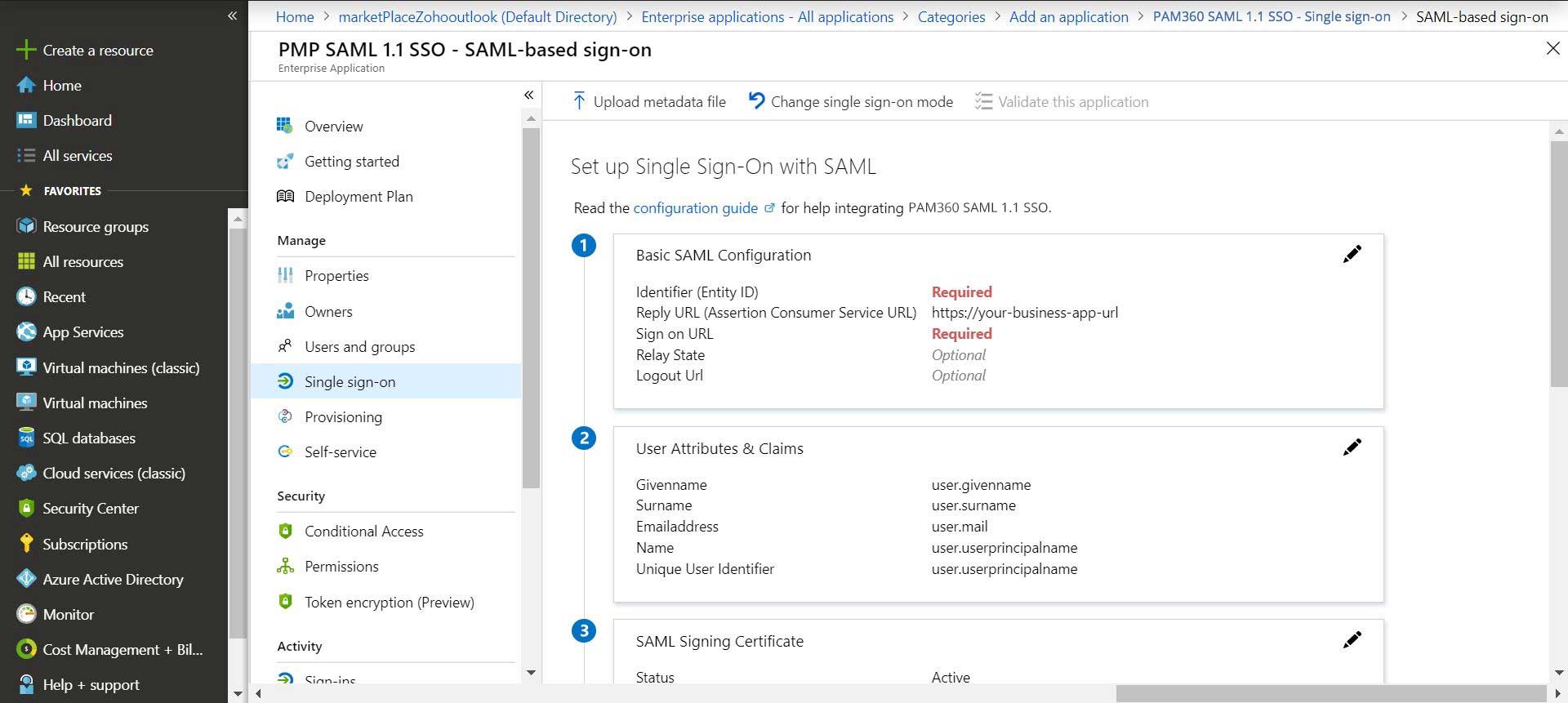Open the configuration guide link
This screenshot has height=703, width=1568.
(695, 207)
